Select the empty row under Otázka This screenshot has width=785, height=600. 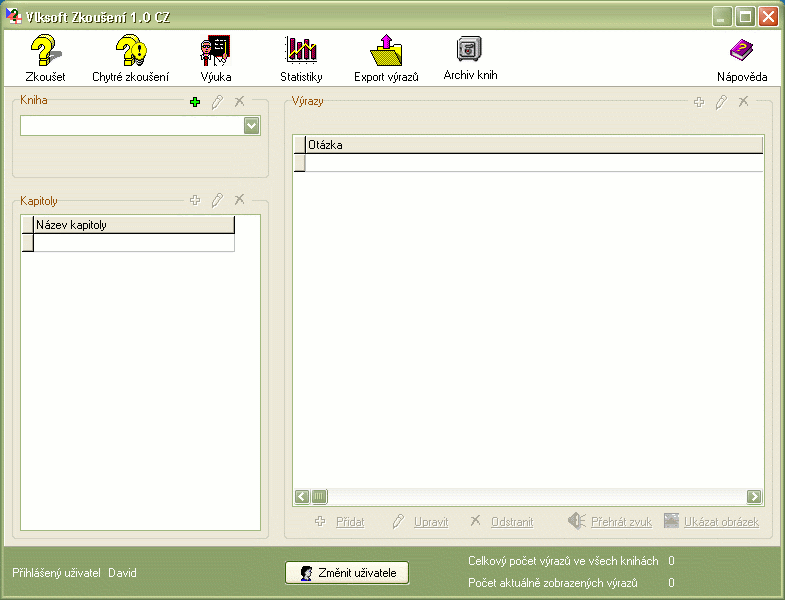tap(534, 163)
